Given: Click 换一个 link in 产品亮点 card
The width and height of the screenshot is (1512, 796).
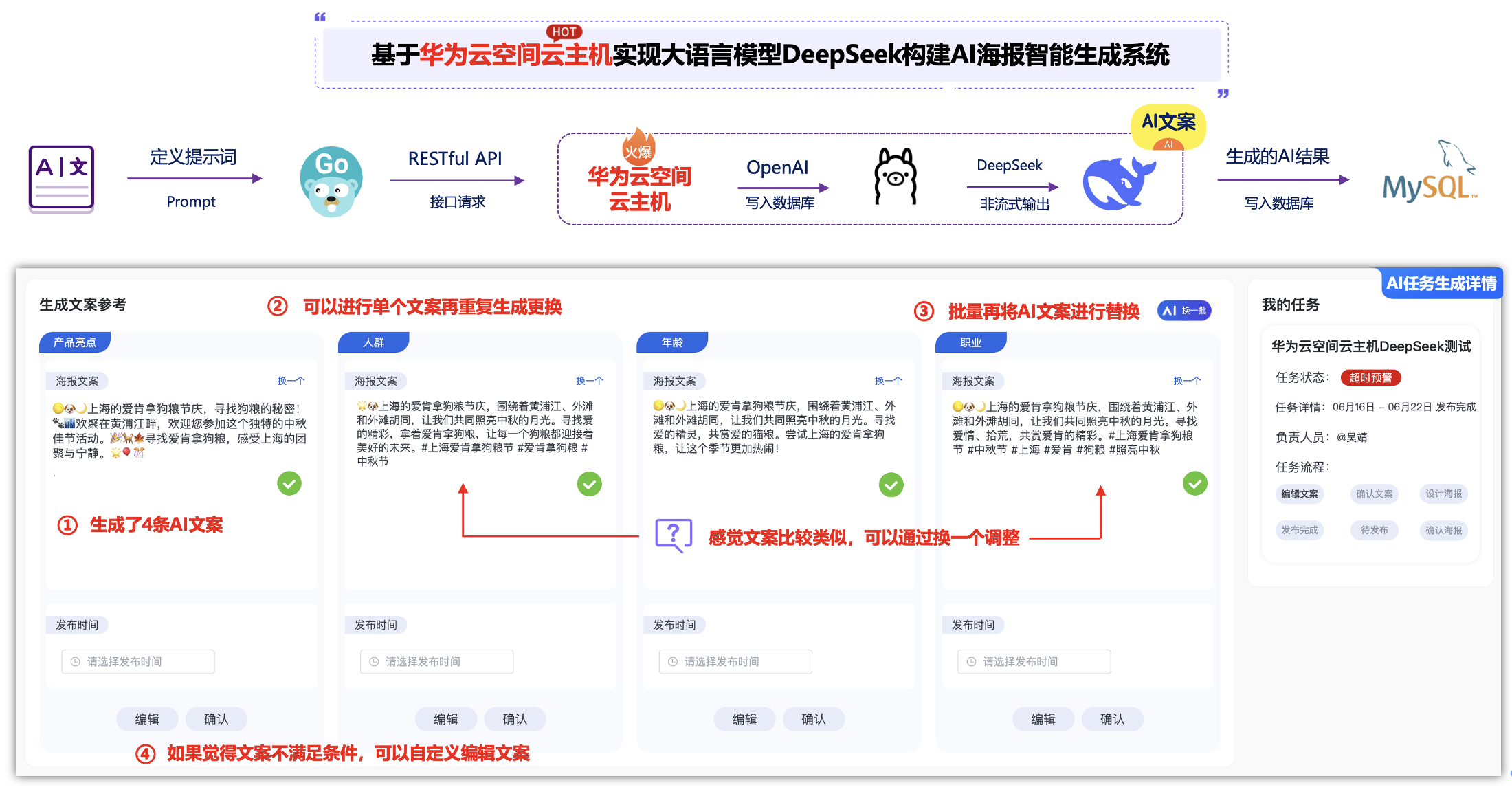Looking at the screenshot, I should click(291, 381).
